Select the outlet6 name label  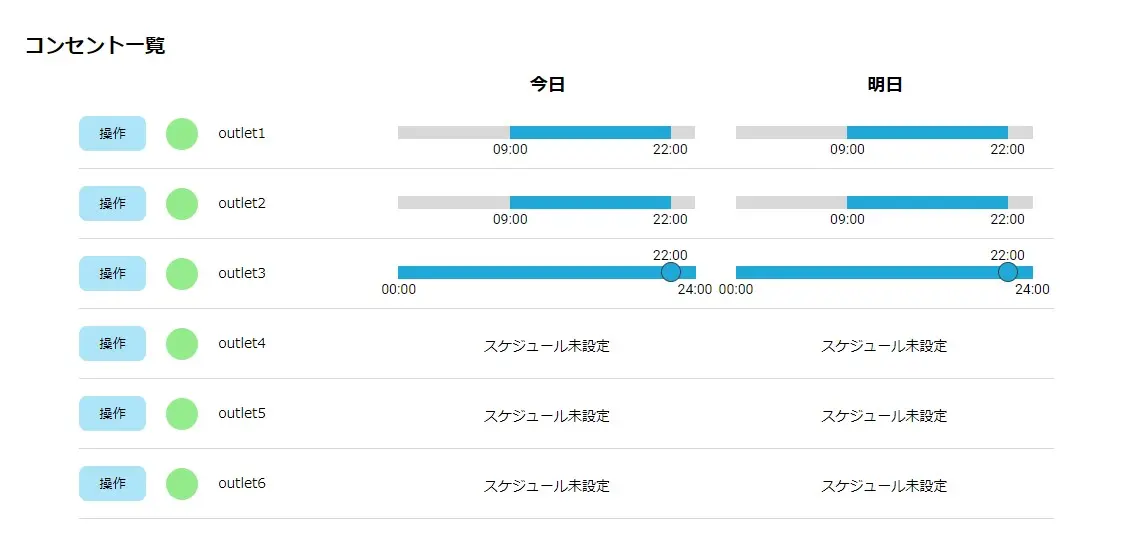point(242,484)
